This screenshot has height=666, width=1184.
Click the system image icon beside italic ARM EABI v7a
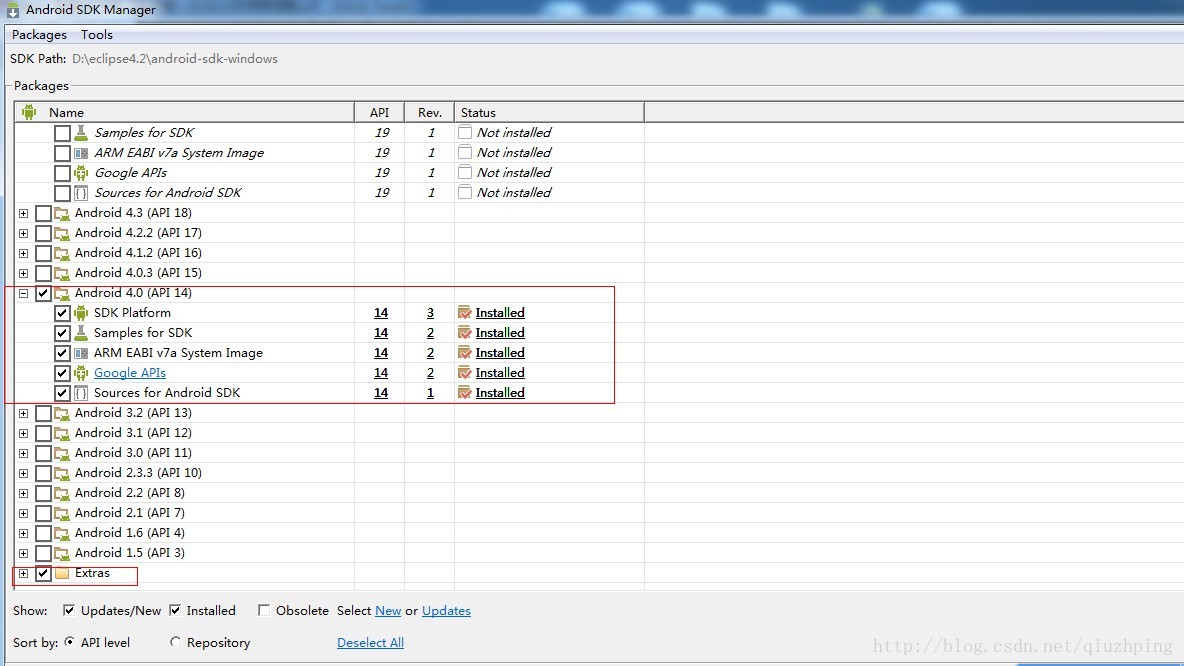pos(81,153)
